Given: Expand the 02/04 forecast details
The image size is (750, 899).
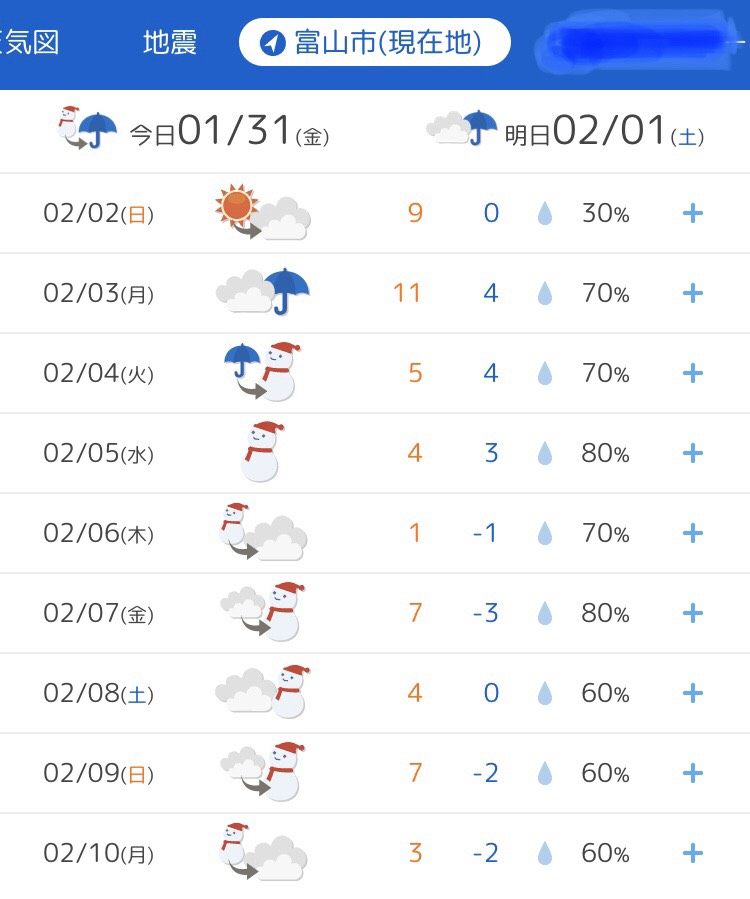Looking at the screenshot, I should pyautogui.click(x=693, y=373).
